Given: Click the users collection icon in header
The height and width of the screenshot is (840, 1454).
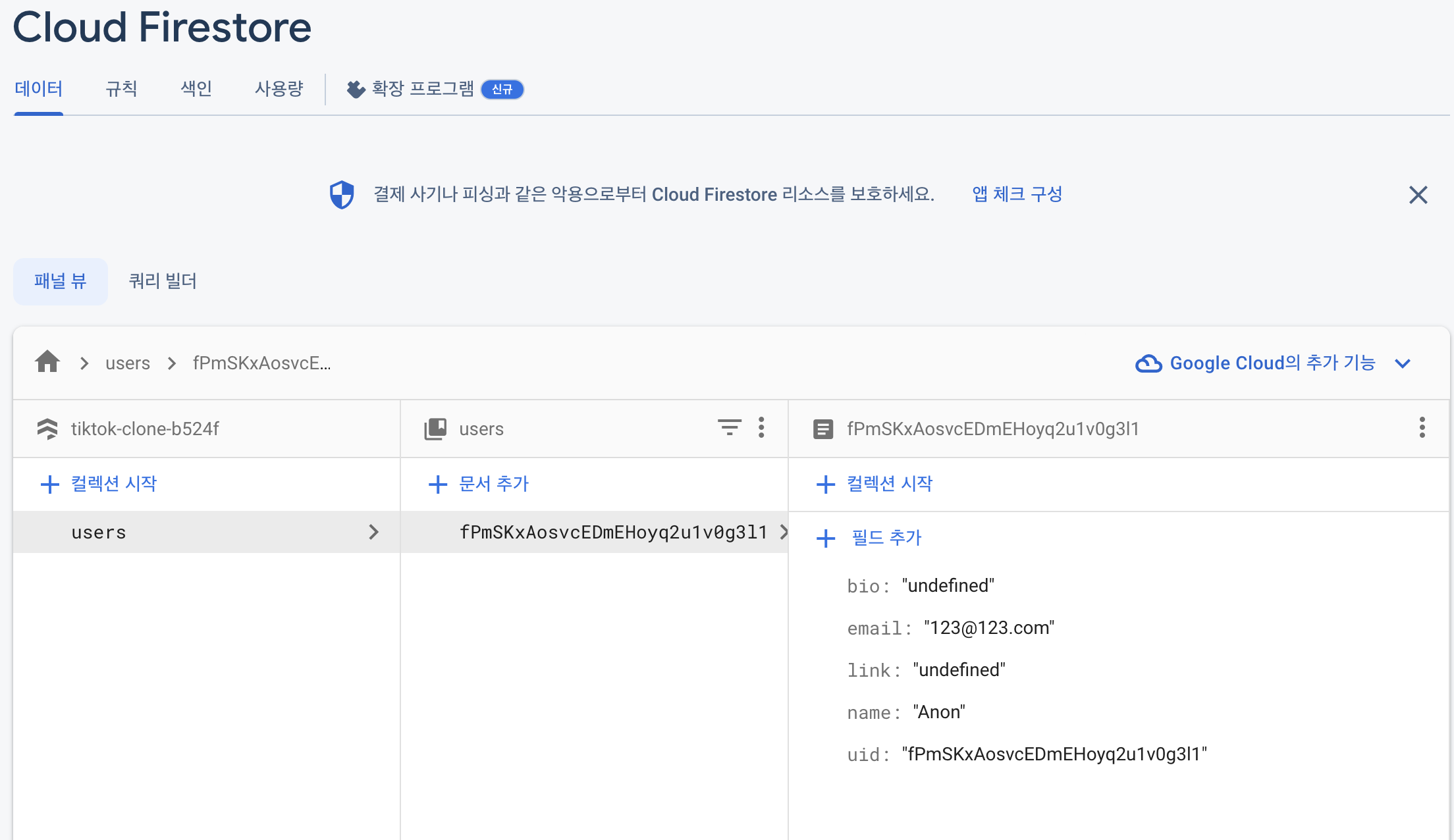Looking at the screenshot, I should click(435, 429).
